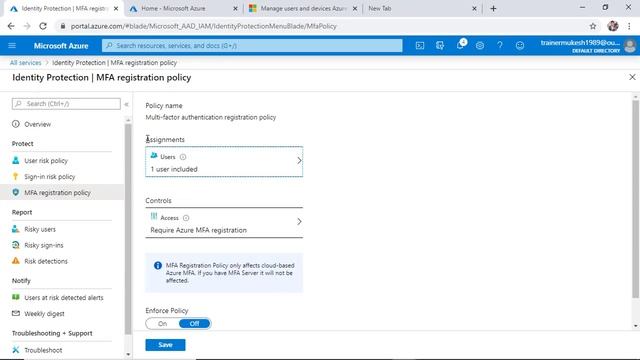640x360 pixels.
Task: Click the left menu scrollbar down arrow
Action: 128,354
